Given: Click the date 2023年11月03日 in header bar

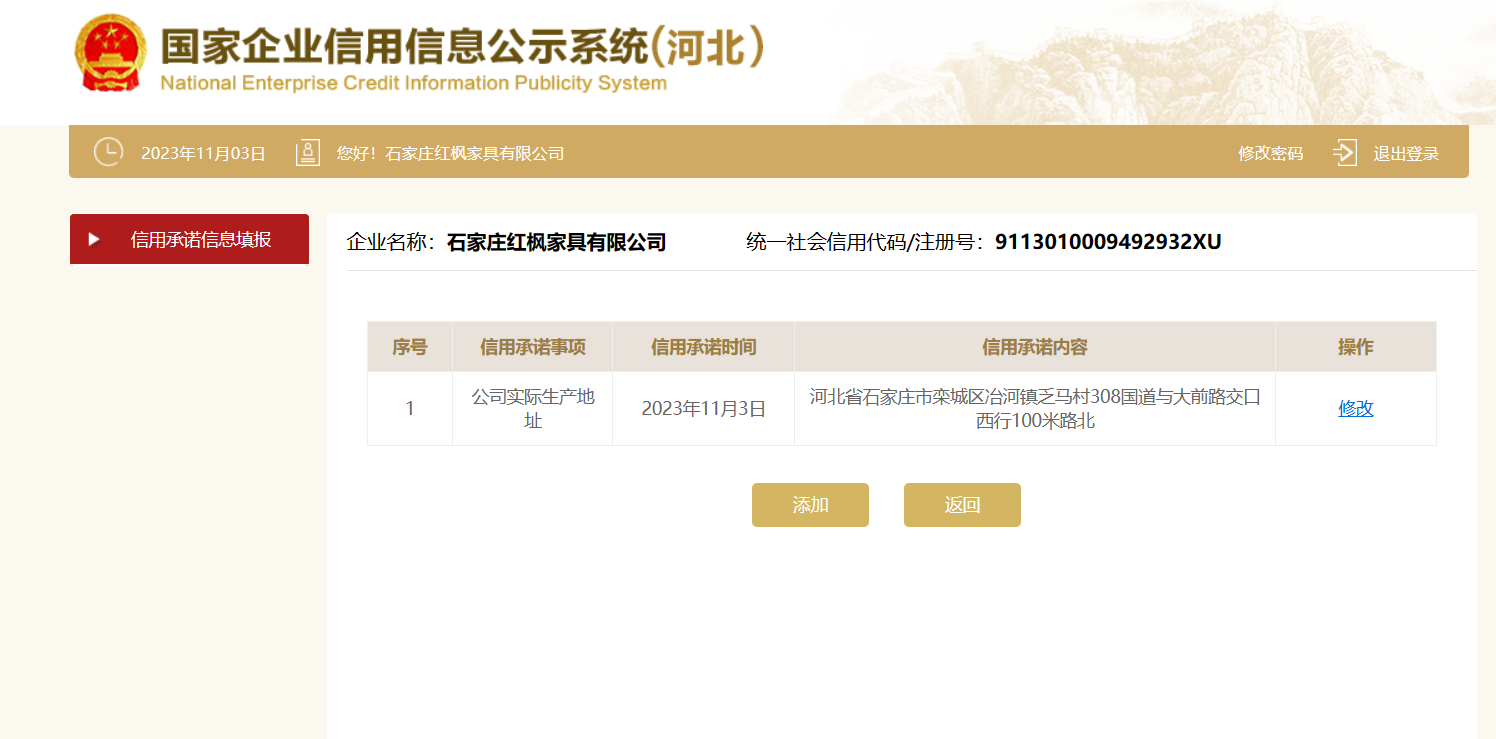Looking at the screenshot, I should point(203,153).
